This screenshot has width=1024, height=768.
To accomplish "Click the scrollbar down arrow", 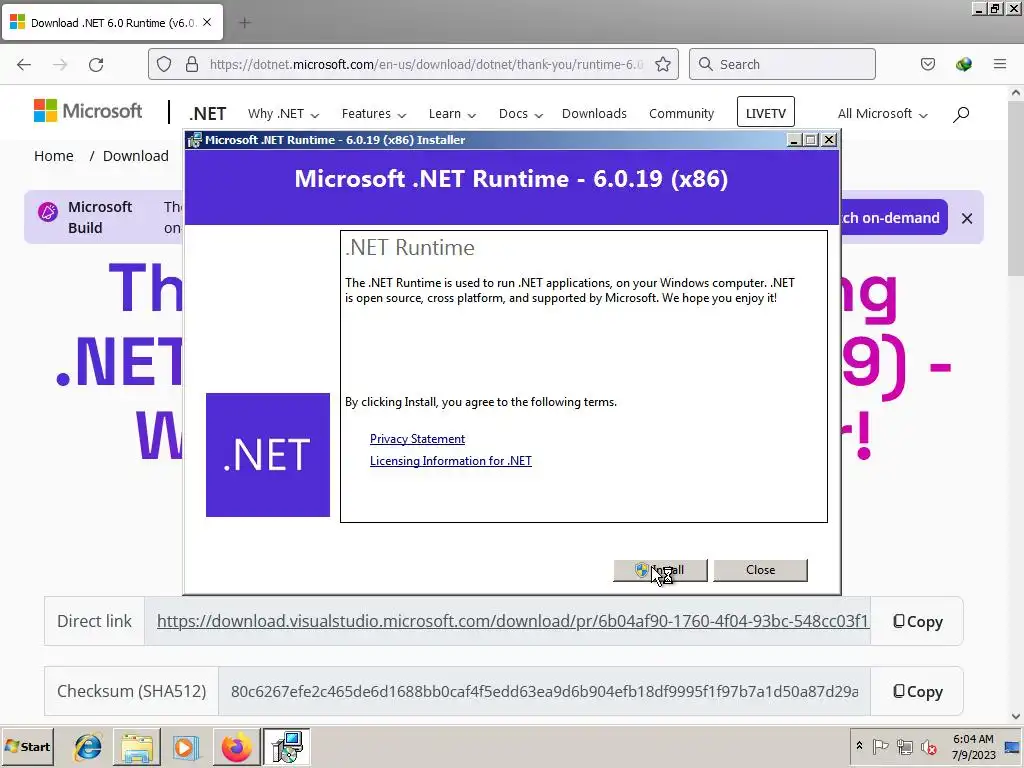I will pos(1016,716).
